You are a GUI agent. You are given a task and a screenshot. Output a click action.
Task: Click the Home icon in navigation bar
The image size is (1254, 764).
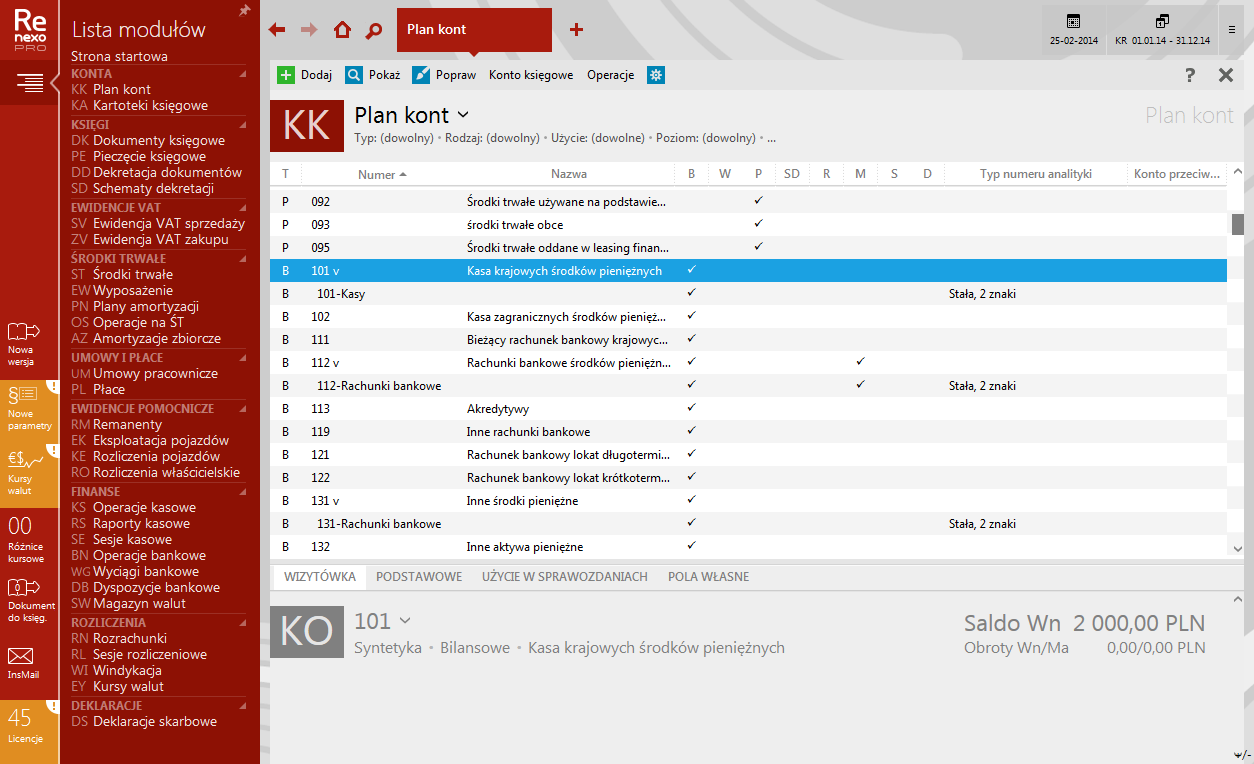tap(342, 30)
